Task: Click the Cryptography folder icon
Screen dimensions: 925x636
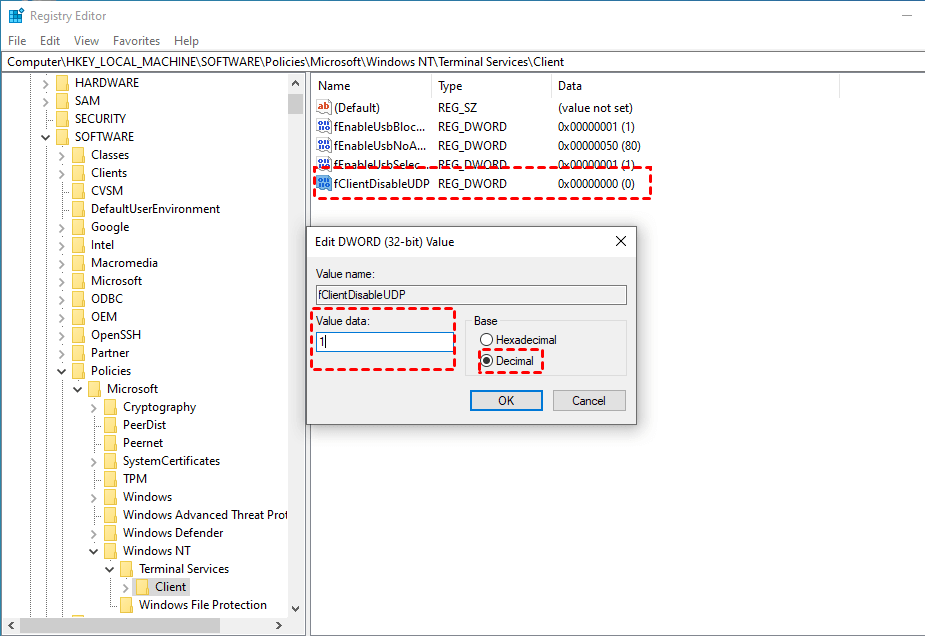Action: (x=110, y=407)
